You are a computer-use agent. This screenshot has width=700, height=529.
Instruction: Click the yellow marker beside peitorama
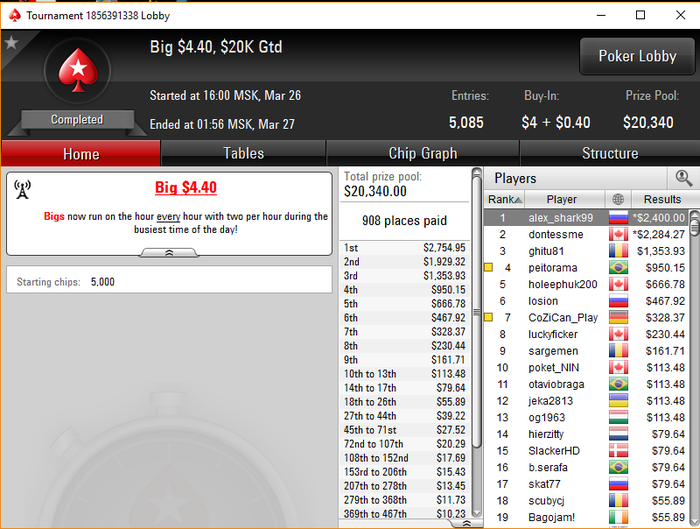click(x=488, y=267)
